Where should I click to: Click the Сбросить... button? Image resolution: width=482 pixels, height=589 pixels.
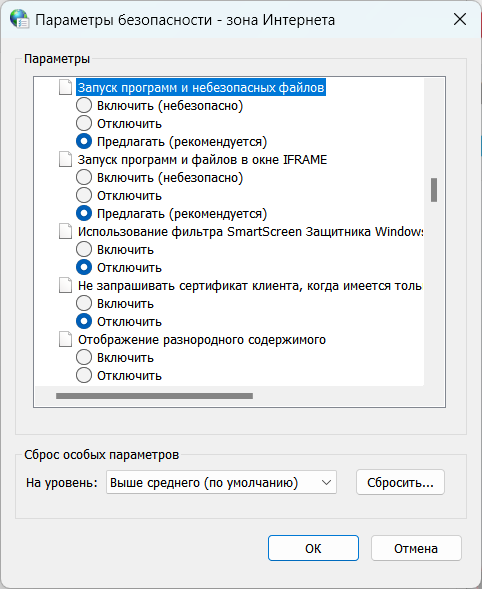click(x=400, y=482)
